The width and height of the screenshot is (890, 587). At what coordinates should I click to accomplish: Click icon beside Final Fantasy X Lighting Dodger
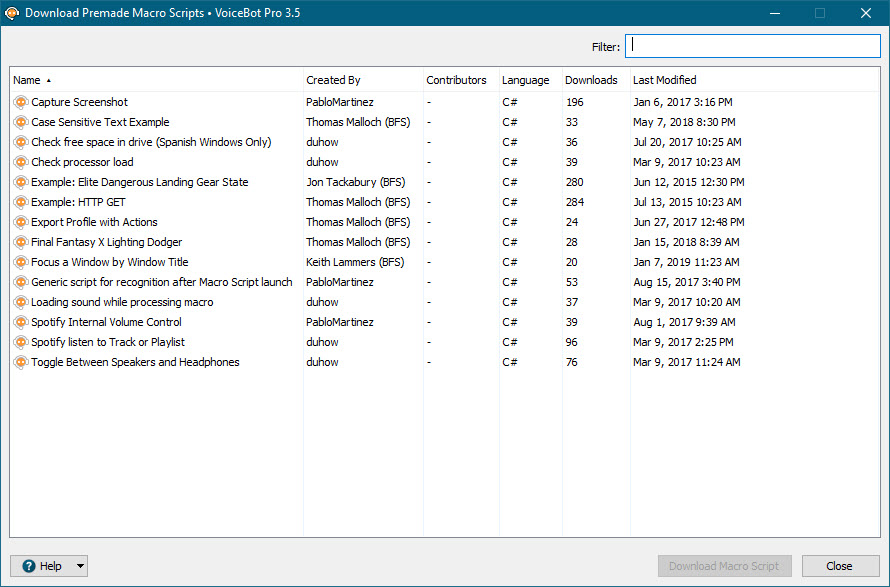20,242
